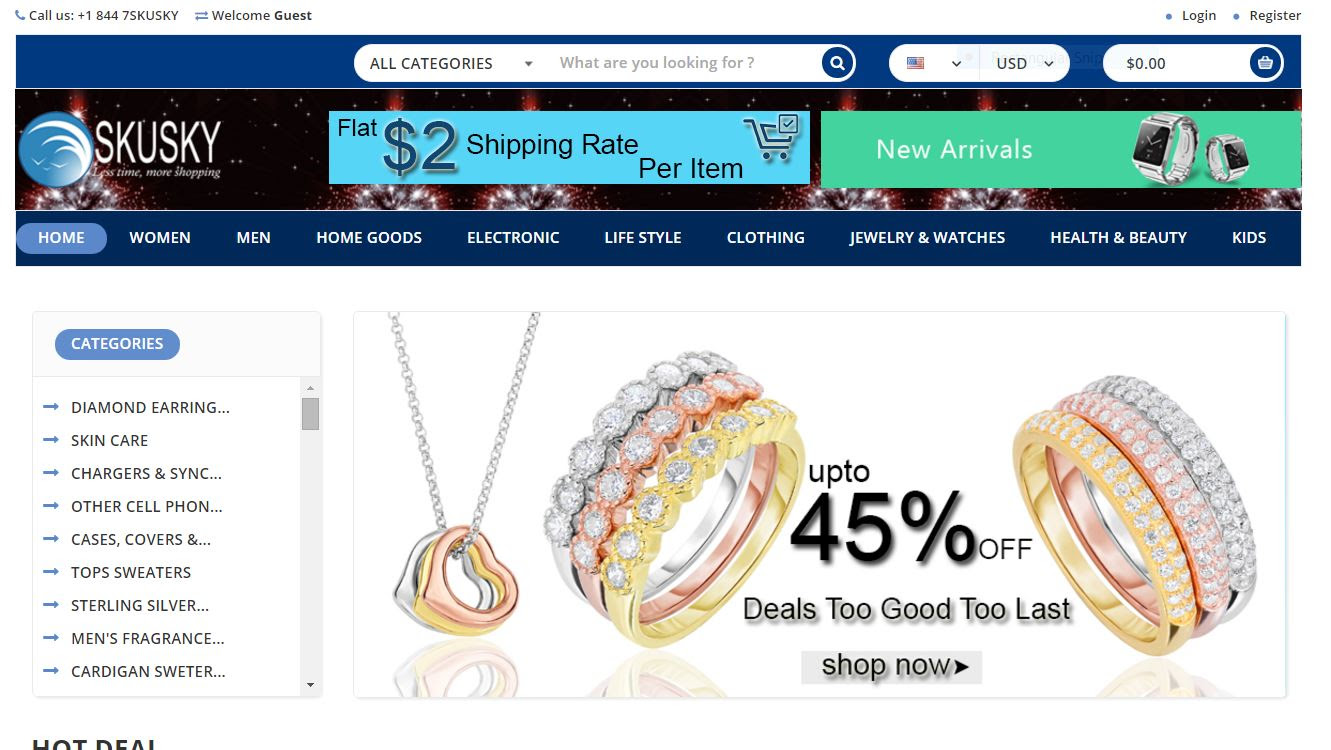Select the ELECTRONIC menu item
Viewport: 1331px width, 750px height.
tap(513, 238)
